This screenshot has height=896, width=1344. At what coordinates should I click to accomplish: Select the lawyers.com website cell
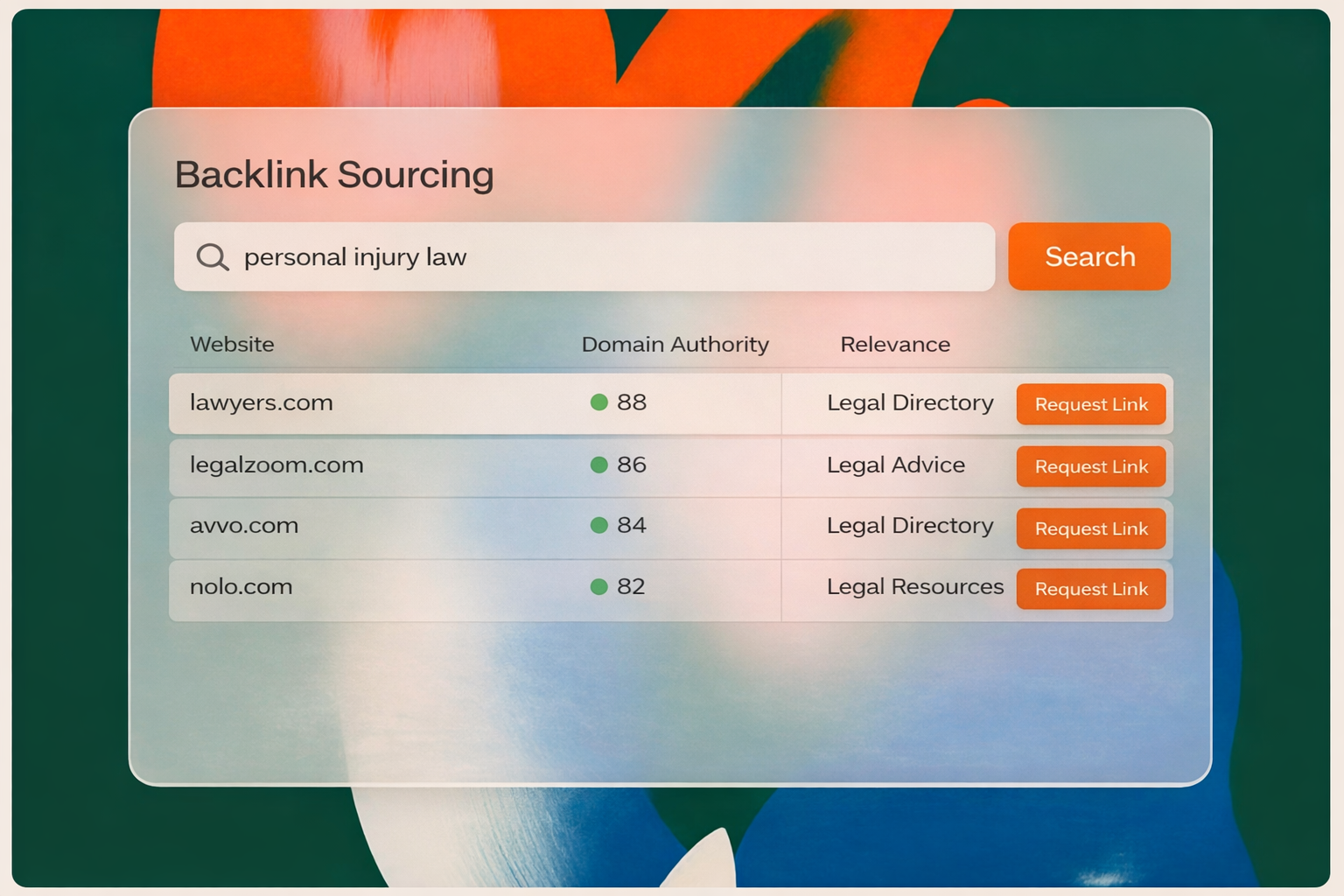pyautogui.click(x=262, y=402)
